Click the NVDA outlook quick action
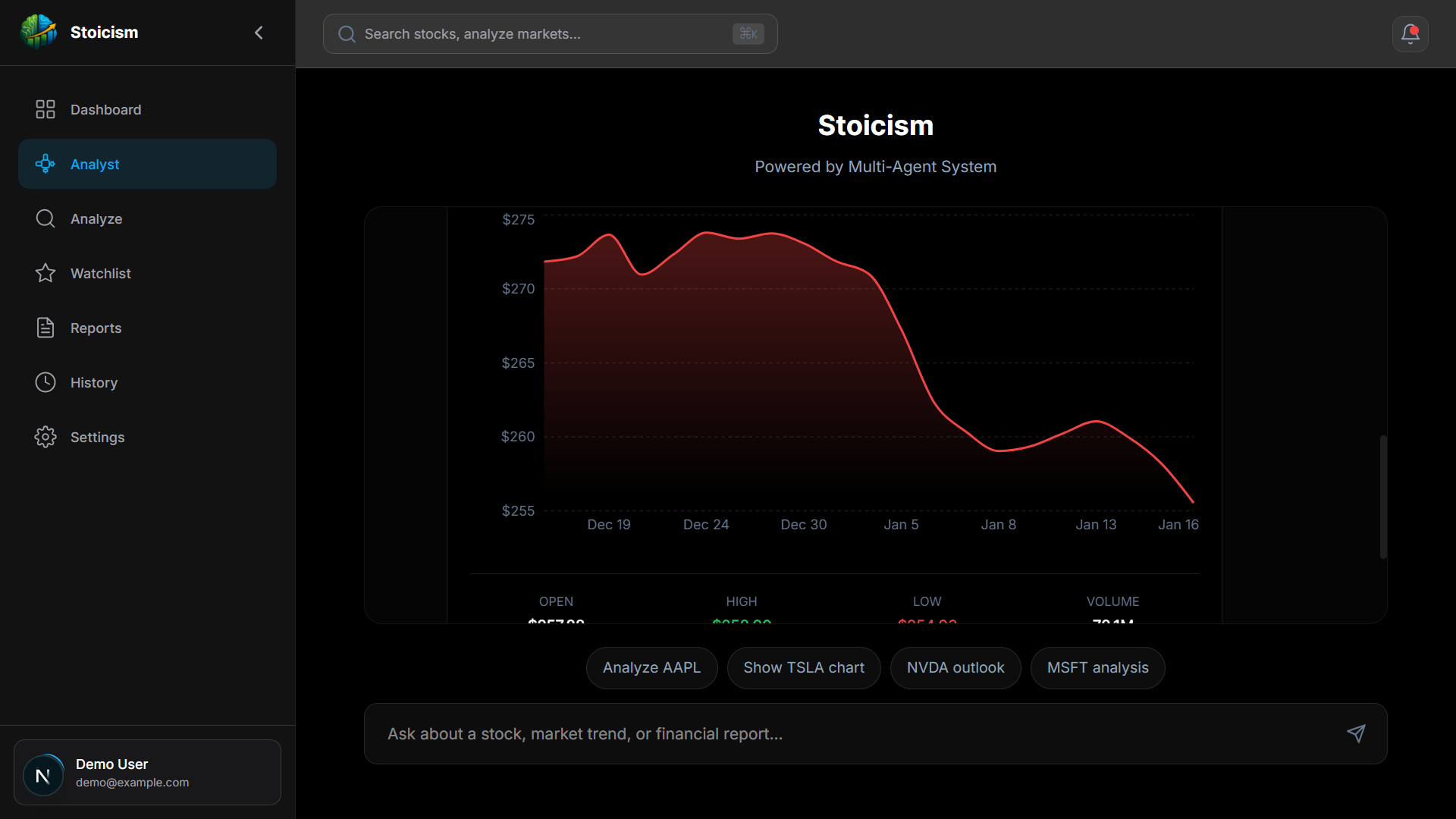The image size is (1456, 819). pyautogui.click(x=955, y=668)
